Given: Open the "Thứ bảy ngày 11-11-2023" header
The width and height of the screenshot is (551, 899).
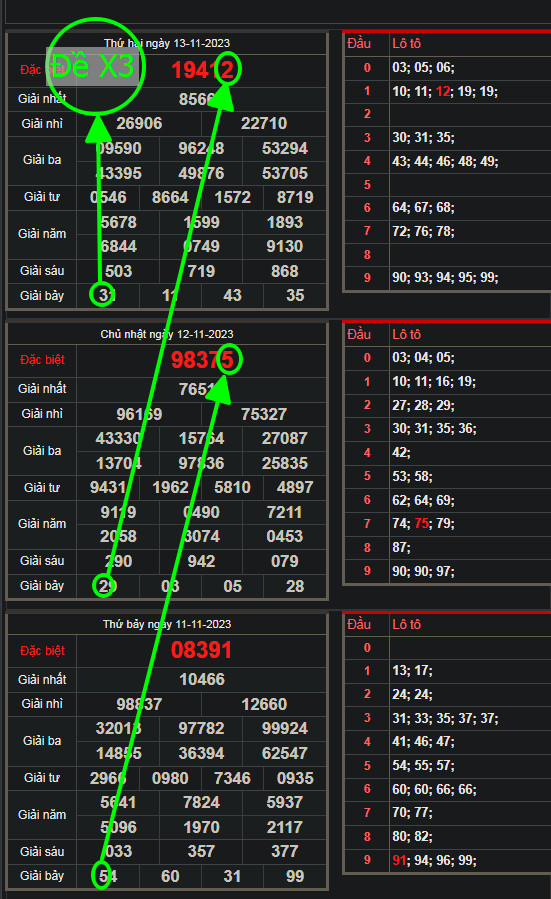Looking at the screenshot, I should tap(167, 624).
